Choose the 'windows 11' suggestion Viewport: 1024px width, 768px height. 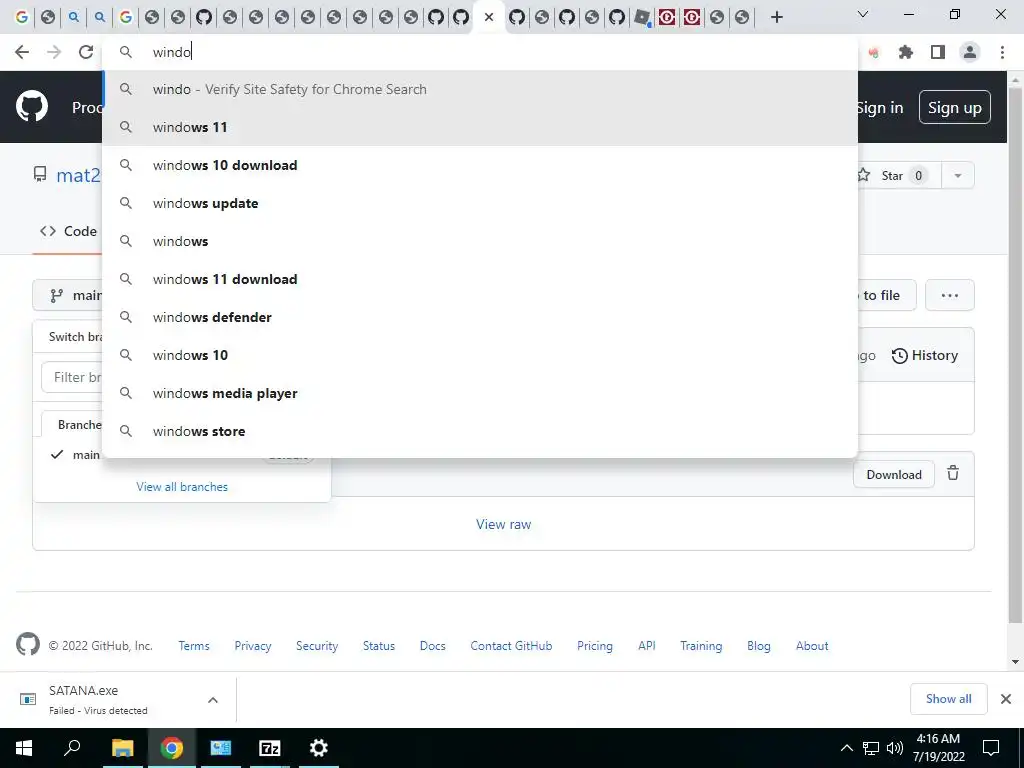click(480, 127)
